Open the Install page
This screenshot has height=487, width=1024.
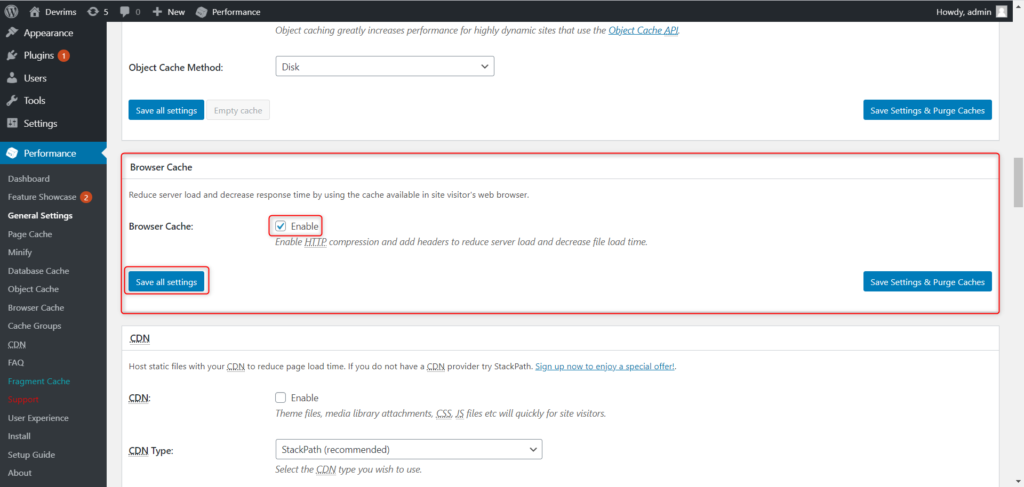[x=19, y=436]
